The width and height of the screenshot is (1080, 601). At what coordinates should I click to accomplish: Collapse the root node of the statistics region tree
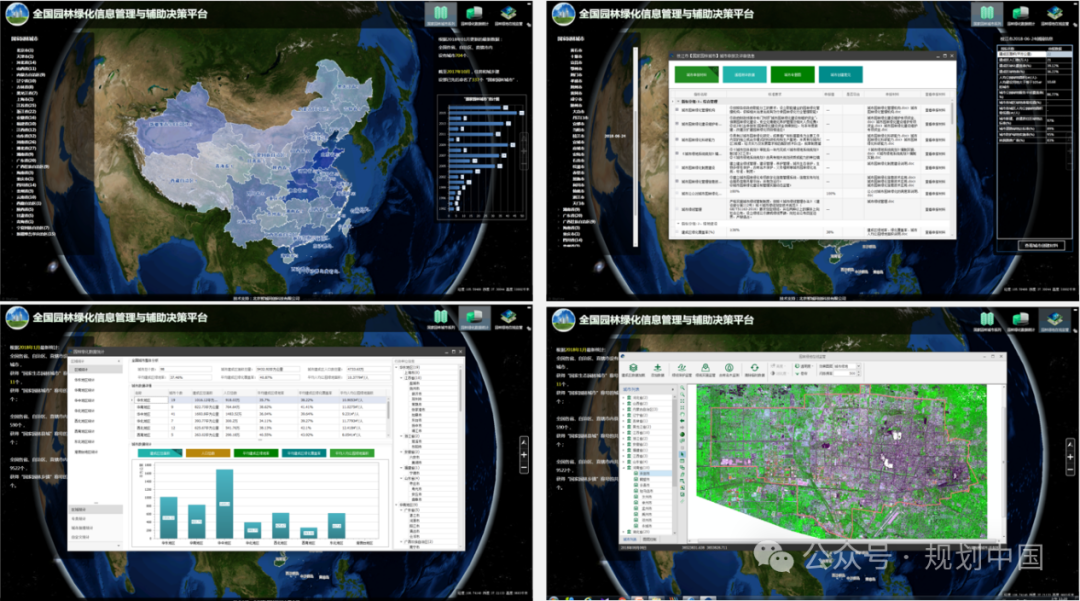396,368
